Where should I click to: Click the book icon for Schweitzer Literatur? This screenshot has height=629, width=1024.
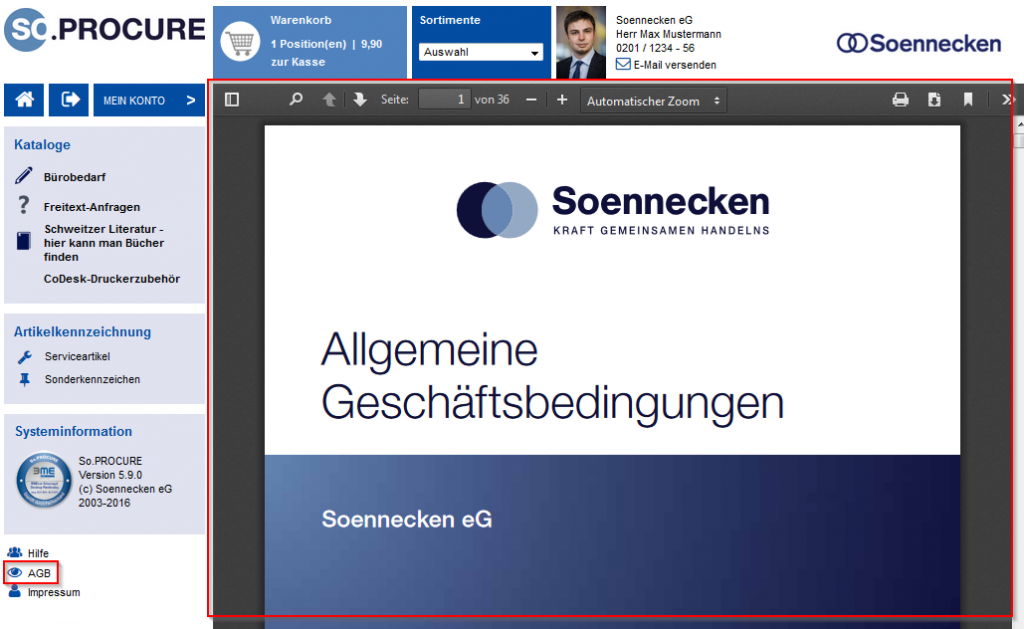pyautogui.click(x=24, y=240)
